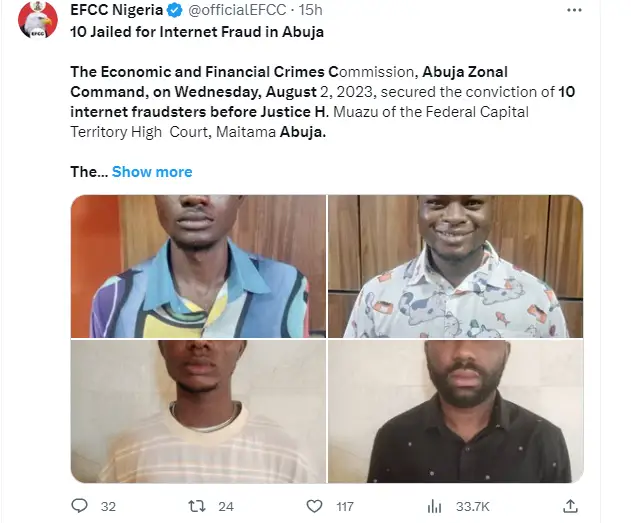This screenshot has width=631, height=523.
Task: Click the 32 replies count
Action: click(x=109, y=507)
